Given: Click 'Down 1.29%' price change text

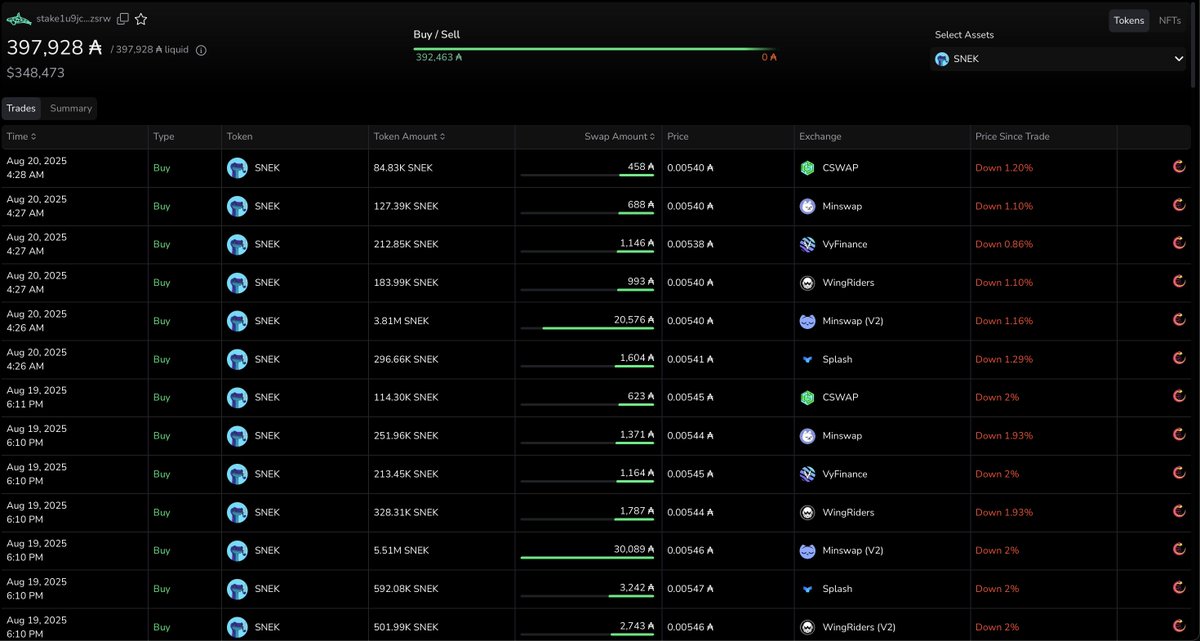Looking at the screenshot, I should [x=1004, y=359].
